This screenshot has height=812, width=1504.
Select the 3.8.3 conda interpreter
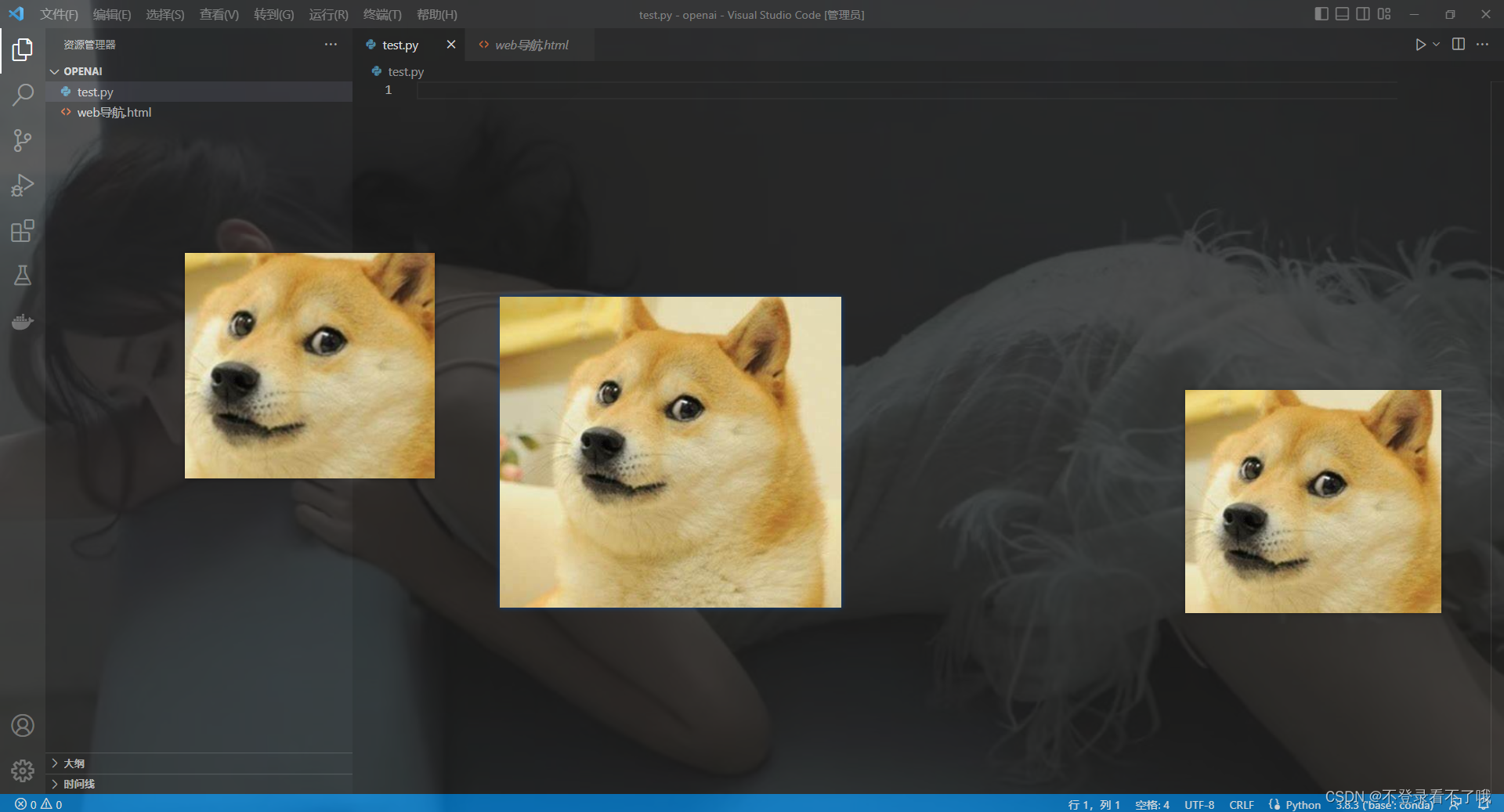click(1385, 804)
